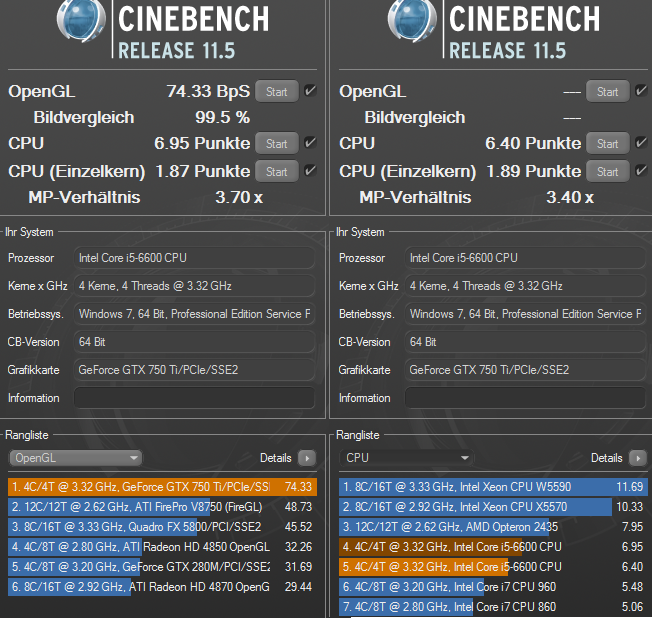
Task: Open the OpenGL ranking dropdown in left window
Action: [75, 458]
